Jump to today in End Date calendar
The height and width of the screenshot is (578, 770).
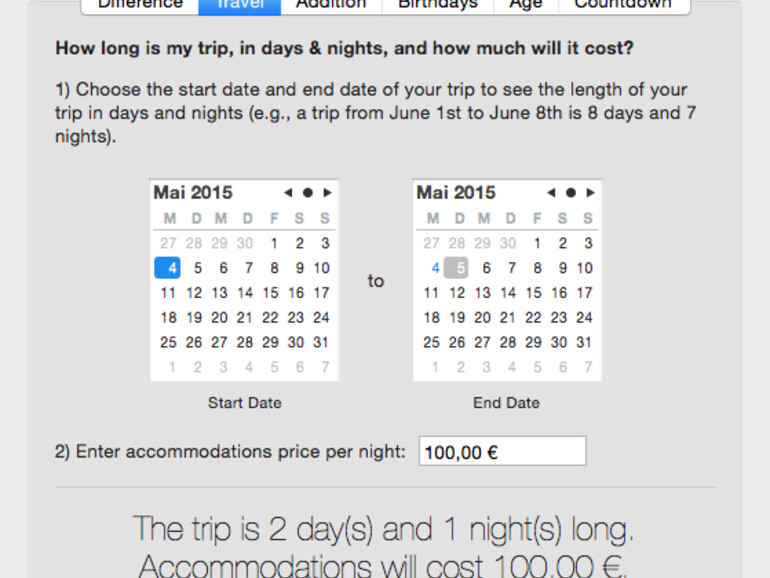pos(571,192)
